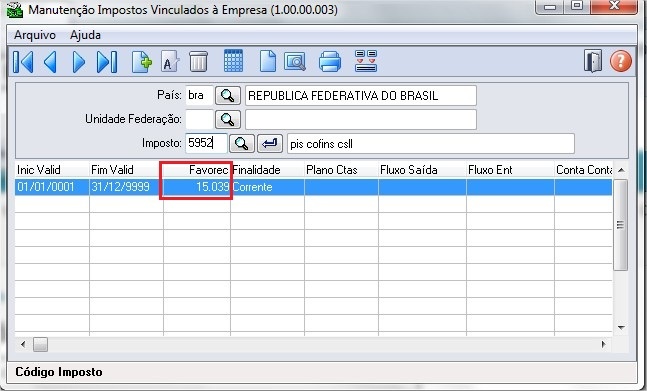647x391 pixels.
Task: Open the blue grid calendar icon
Action: coord(233,61)
